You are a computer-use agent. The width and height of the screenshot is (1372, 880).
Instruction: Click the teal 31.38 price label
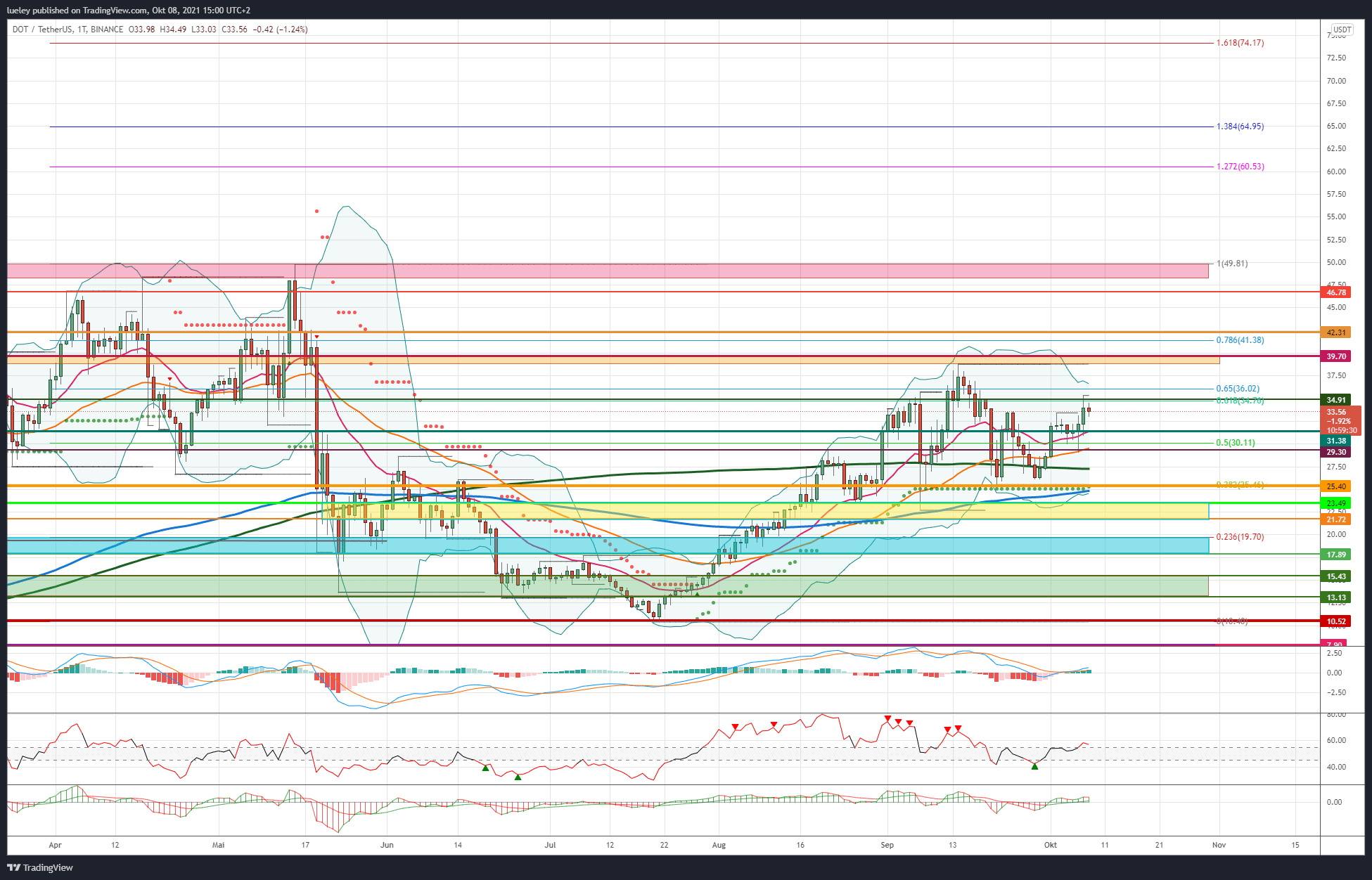pos(1336,441)
